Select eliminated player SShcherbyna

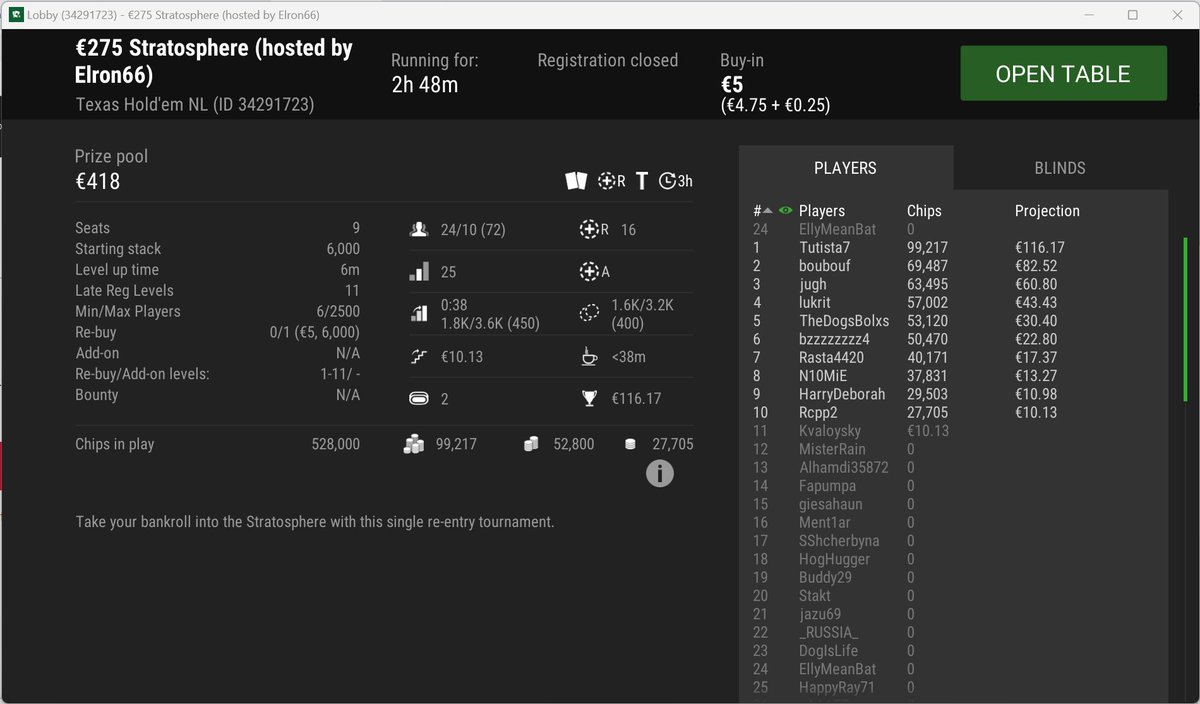[839, 541]
